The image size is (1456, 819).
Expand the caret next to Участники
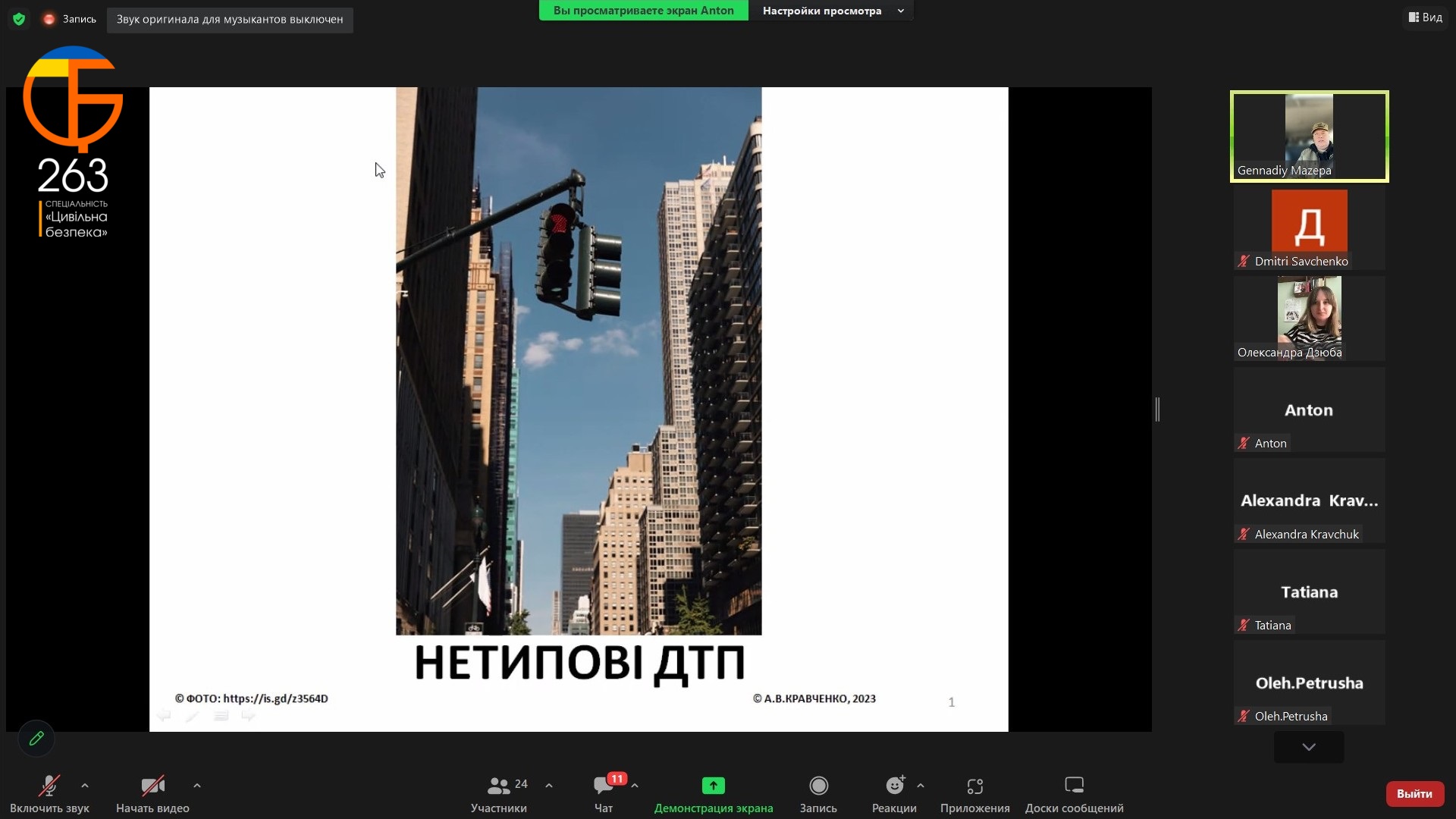tap(549, 786)
